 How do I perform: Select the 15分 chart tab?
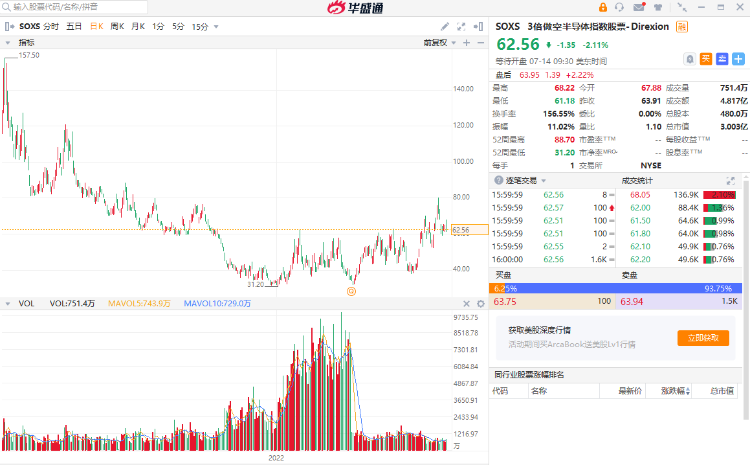point(200,27)
